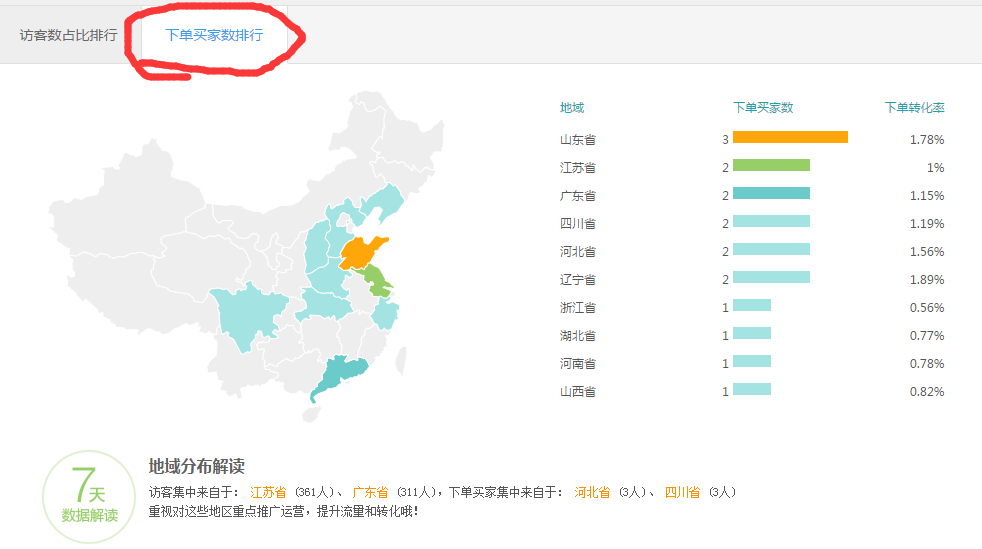Select 河南省 row label
This screenshot has width=982, height=549.
578,364
